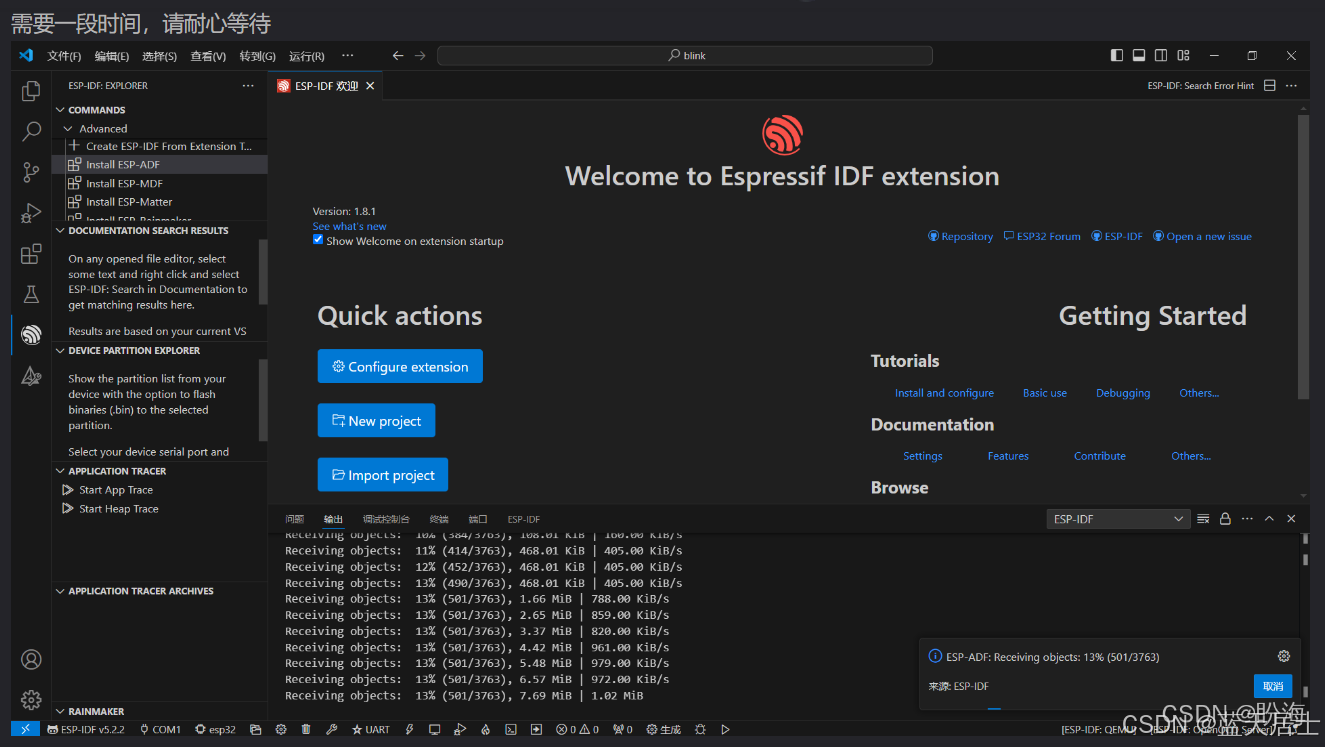
Task: Open the ESP32 Forum link
Action: 1042,236
